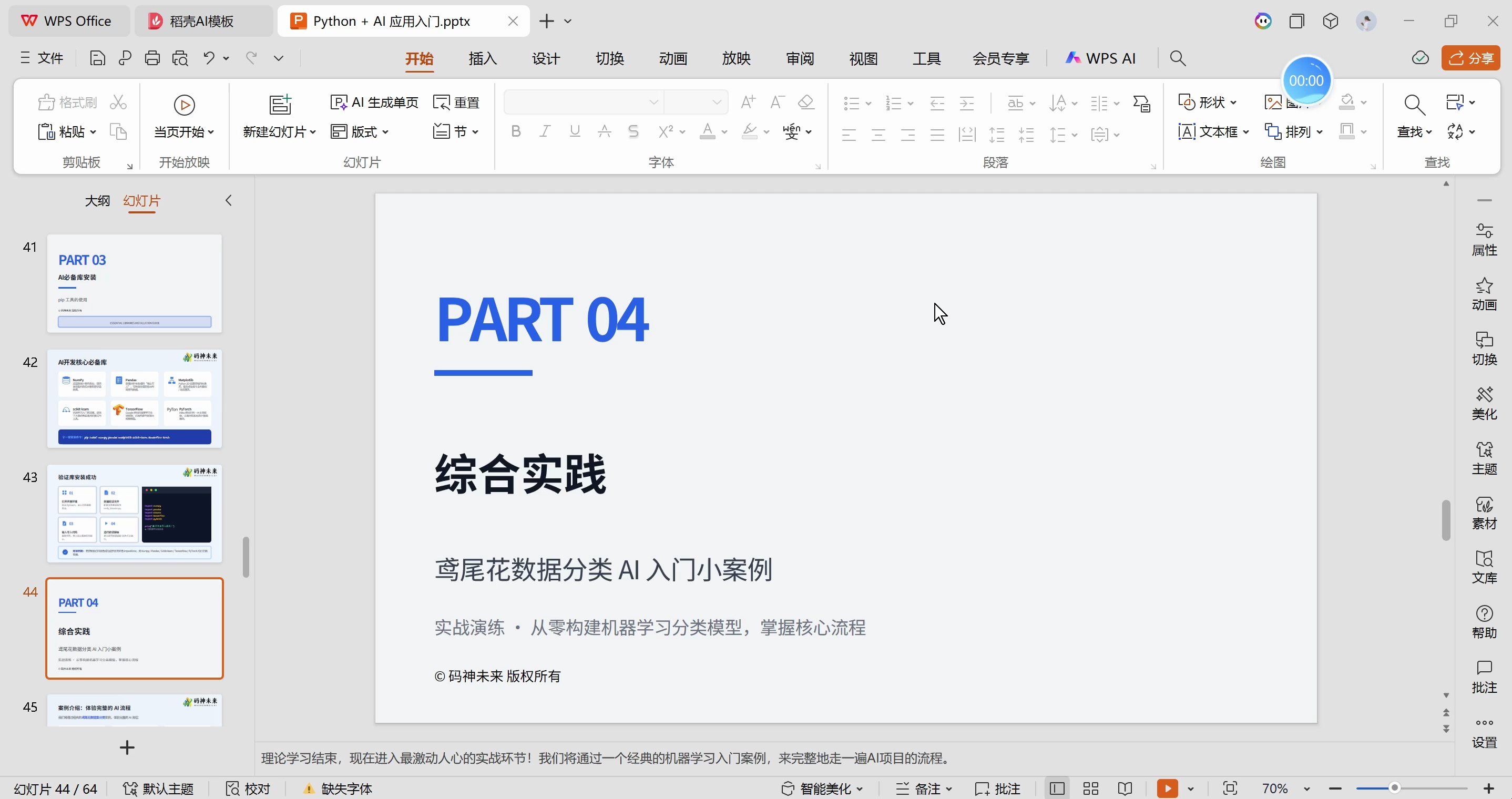Increase font size icon
Image resolution: width=1512 pixels, height=799 pixels.
pyautogui.click(x=748, y=102)
